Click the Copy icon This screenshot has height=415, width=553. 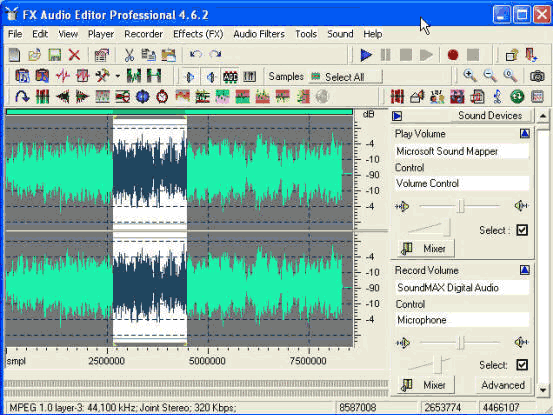(148, 55)
